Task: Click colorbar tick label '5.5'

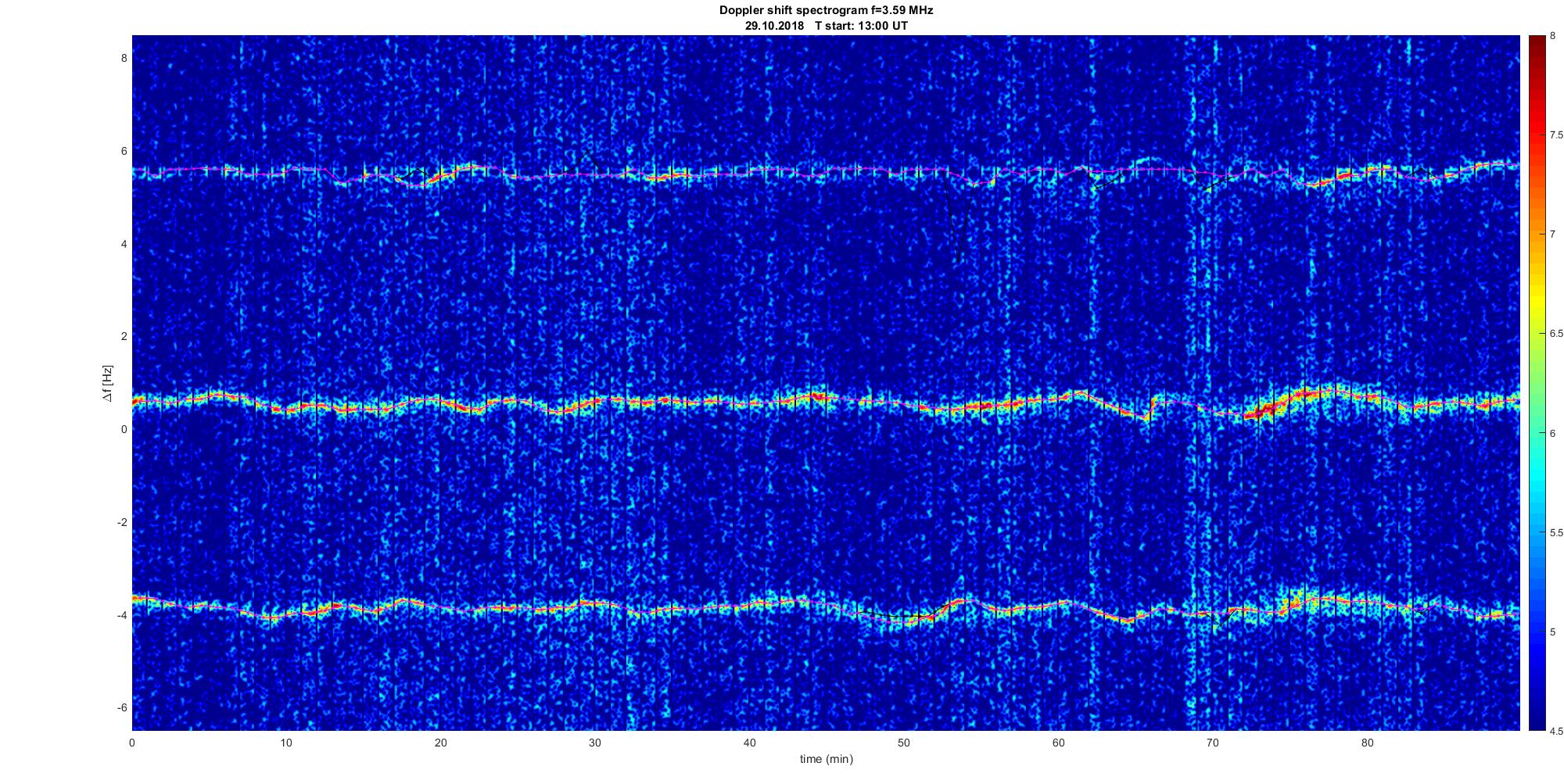Action: 1556,533
